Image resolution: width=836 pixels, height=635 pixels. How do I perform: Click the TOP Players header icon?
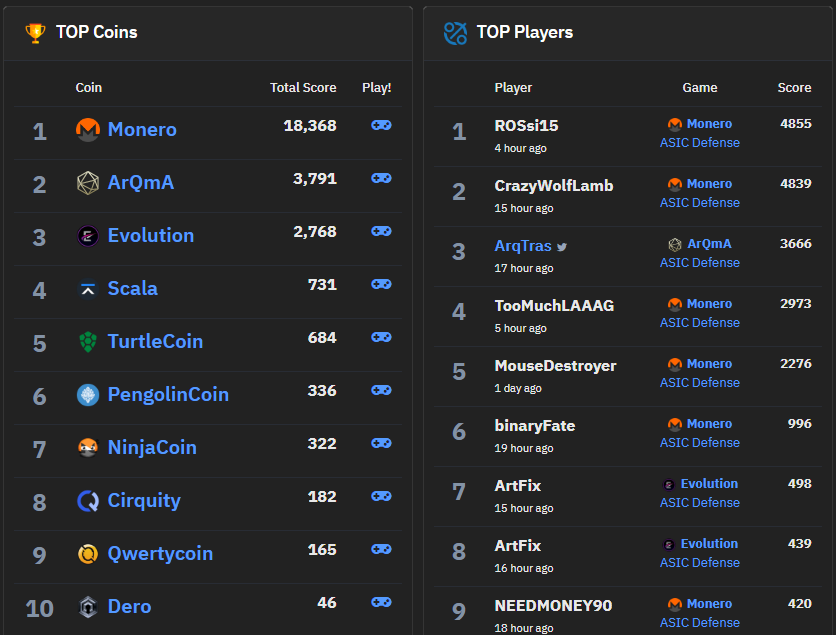[x=455, y=33]
